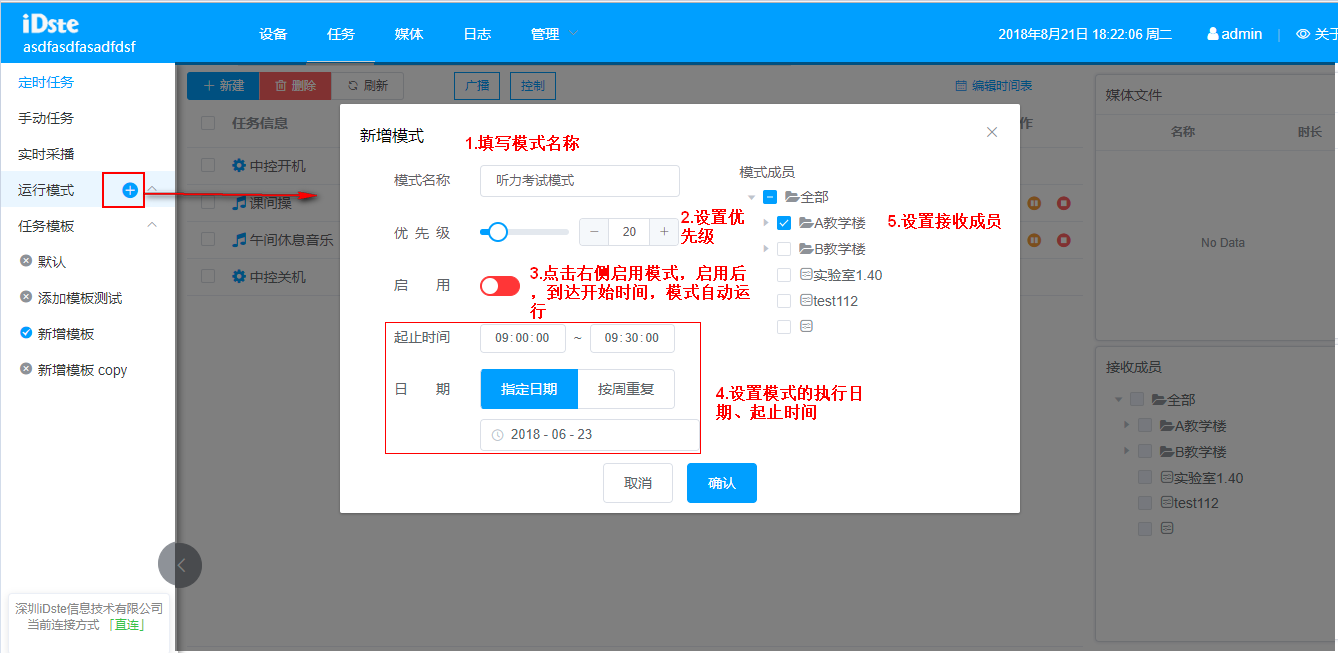Click the 优先级 slider handle
Image resolution: width=1338 pixels, height=653 pixels.
tap(497, 232)
